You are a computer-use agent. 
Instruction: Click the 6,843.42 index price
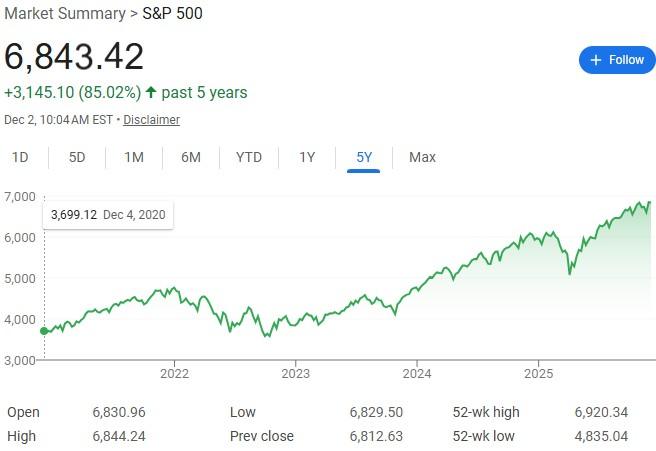click(x=75, y=57)
